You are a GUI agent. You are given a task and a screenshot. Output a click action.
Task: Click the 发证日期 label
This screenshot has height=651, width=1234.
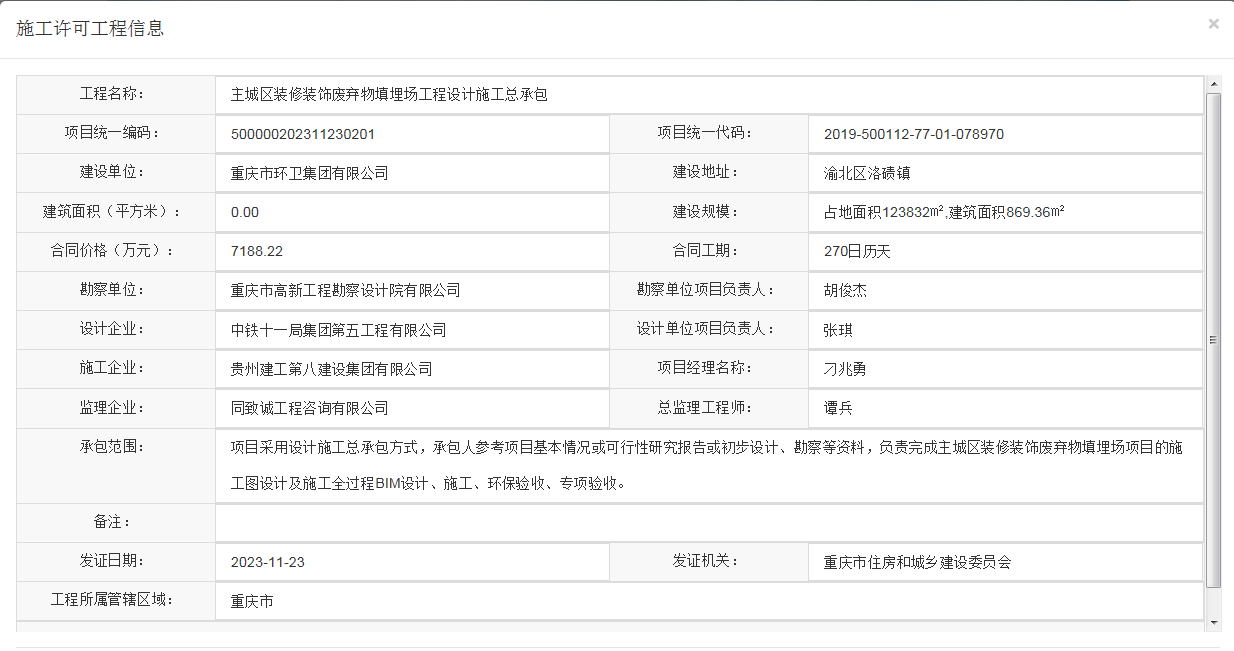(113, 561)
